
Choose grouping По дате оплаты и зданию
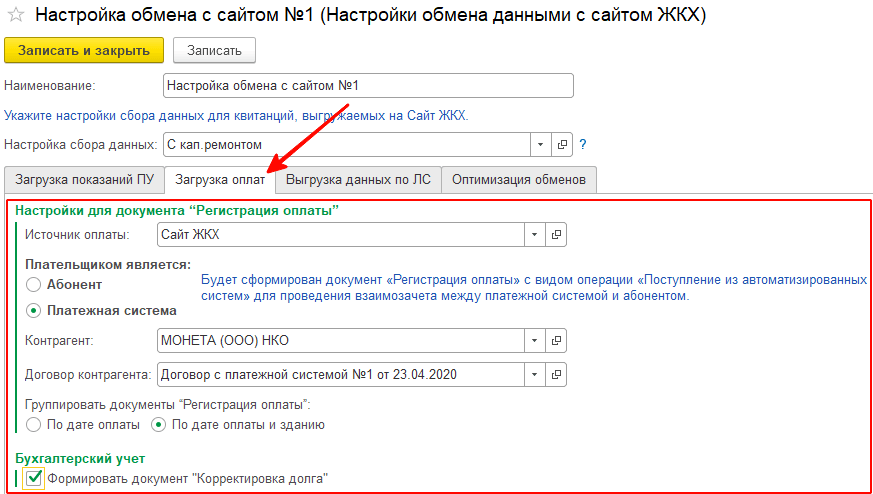[x=158, y=424]
